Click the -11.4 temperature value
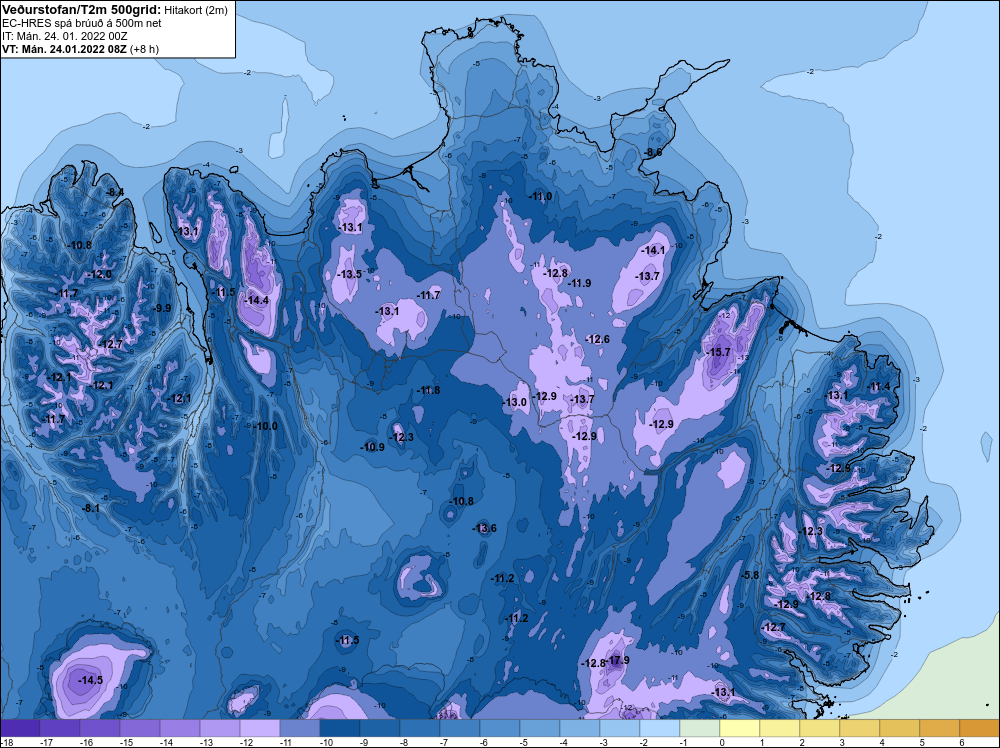 (878, 386)
